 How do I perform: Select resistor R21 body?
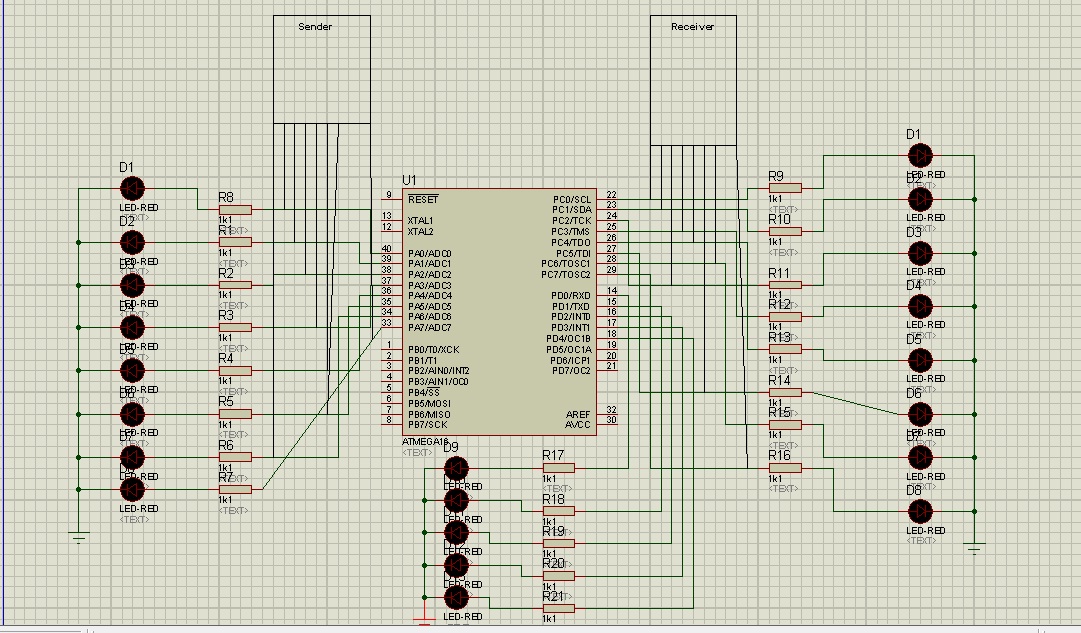(x=558, y=608)
